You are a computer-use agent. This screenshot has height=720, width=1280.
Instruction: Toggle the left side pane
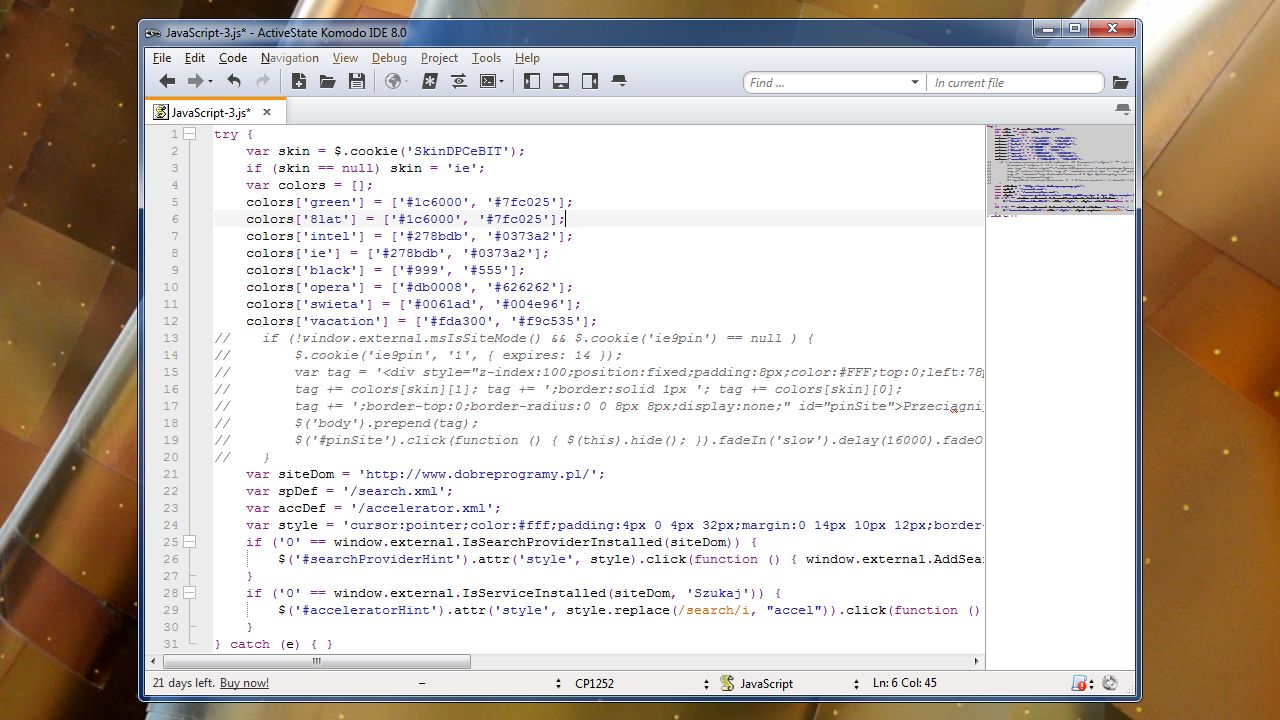(532, 82)
